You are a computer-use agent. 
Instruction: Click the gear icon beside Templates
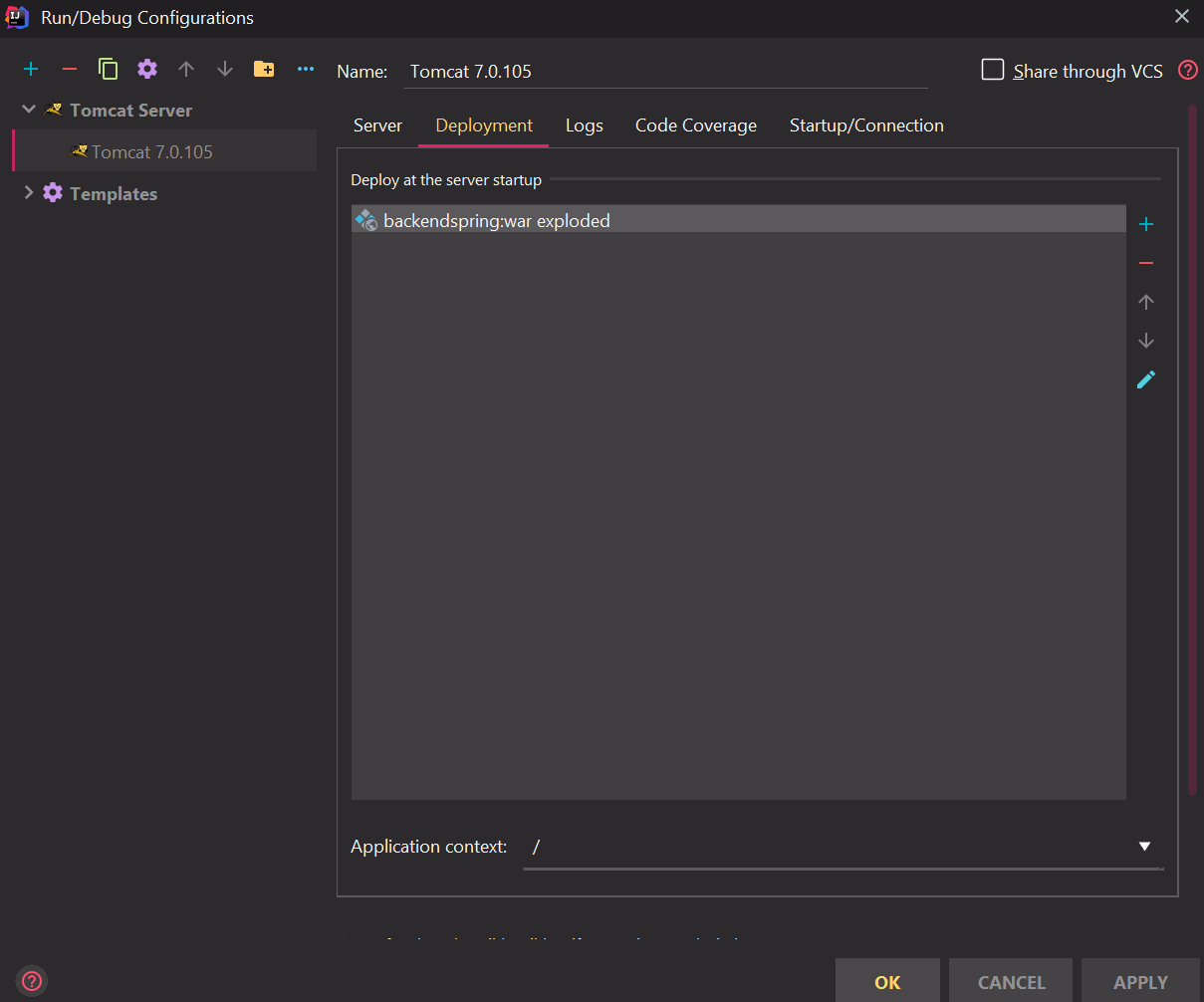point(53,193)
